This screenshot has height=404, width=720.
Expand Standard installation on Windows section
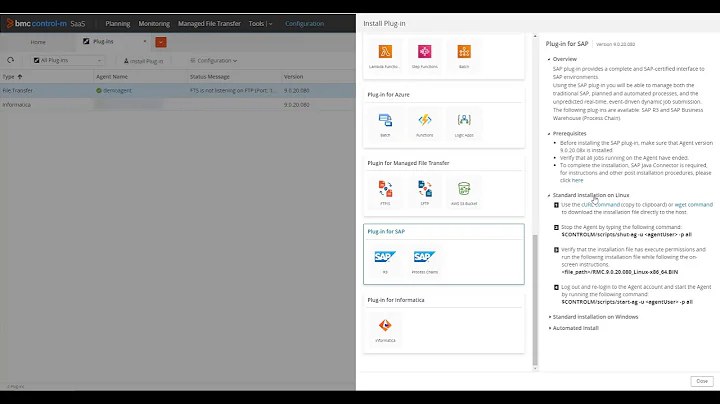pyautogui.click(x=550, y=317)
